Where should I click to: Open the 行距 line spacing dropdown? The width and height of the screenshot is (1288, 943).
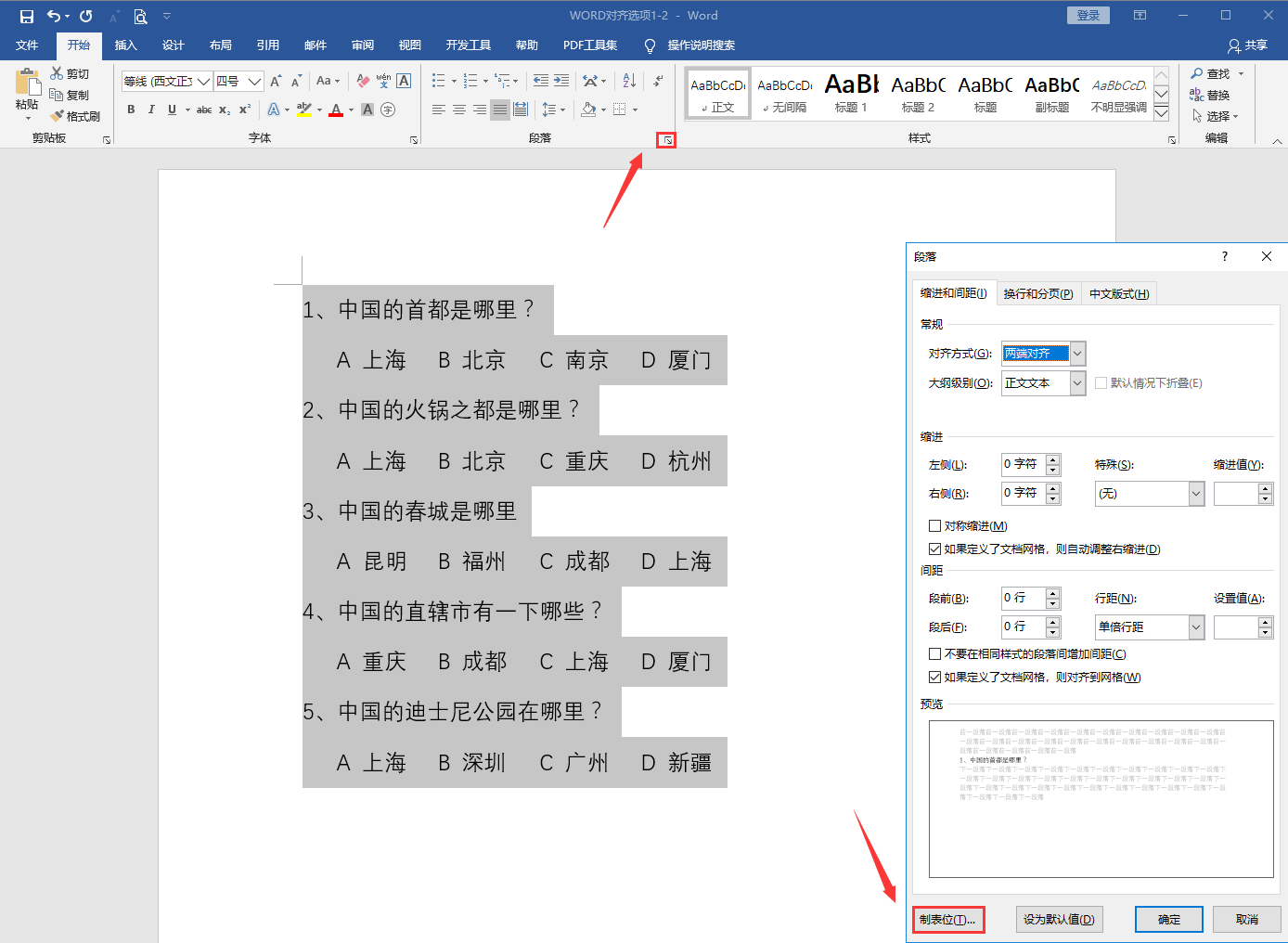pyautogui.click(x=1196, y=627)
